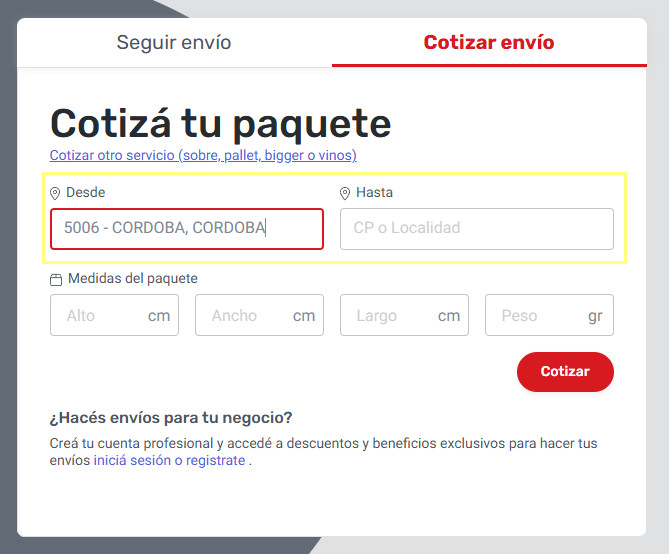Click the Medidas del paquete label

(x=133, y=278)
